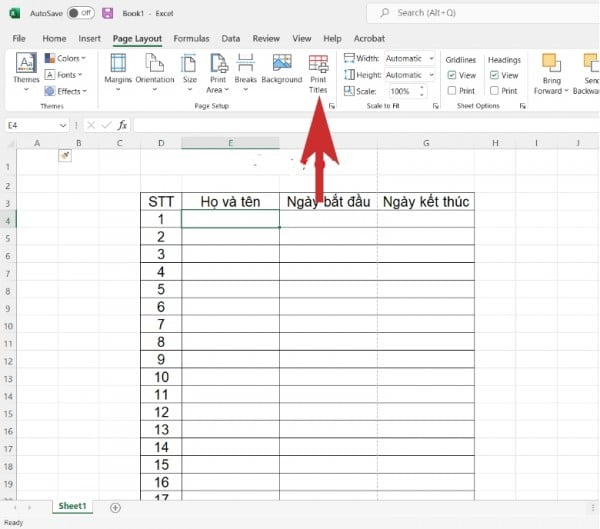Screen dimensions: 600x529
Task: Select the STT cell containing 10
Action: [161, 377]
